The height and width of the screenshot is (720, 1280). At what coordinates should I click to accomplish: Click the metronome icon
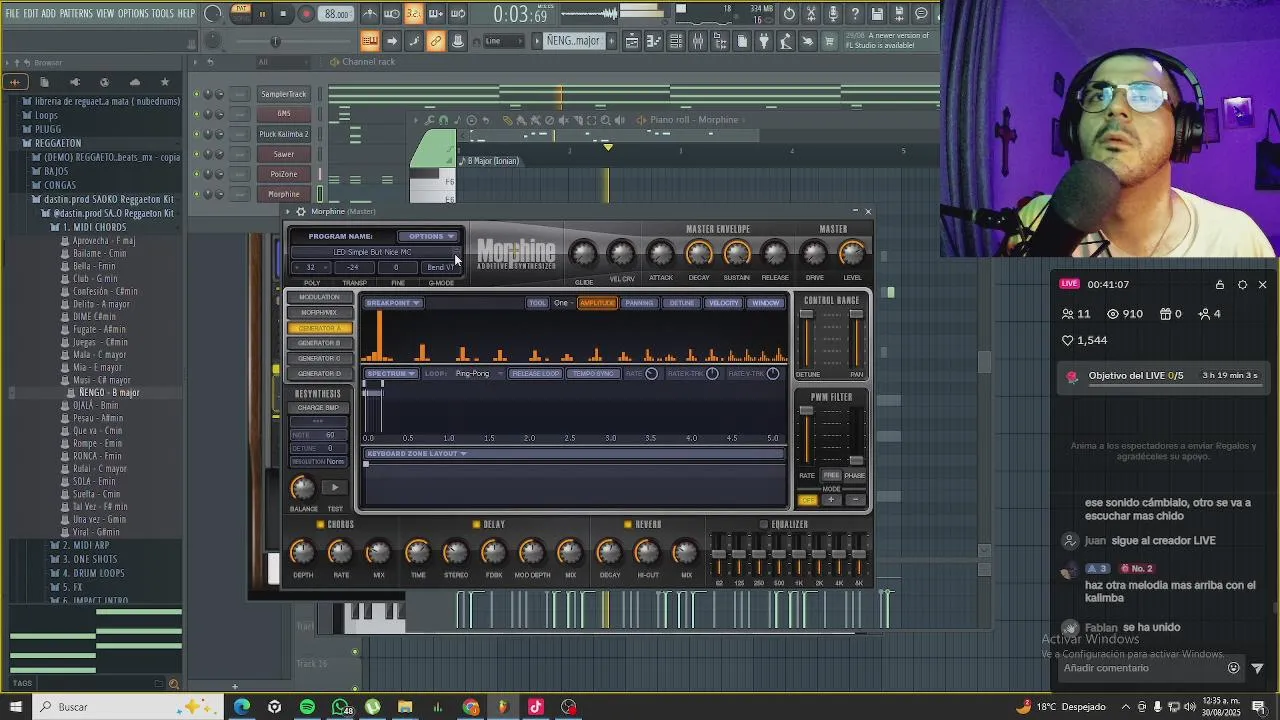tap(370, 14)
